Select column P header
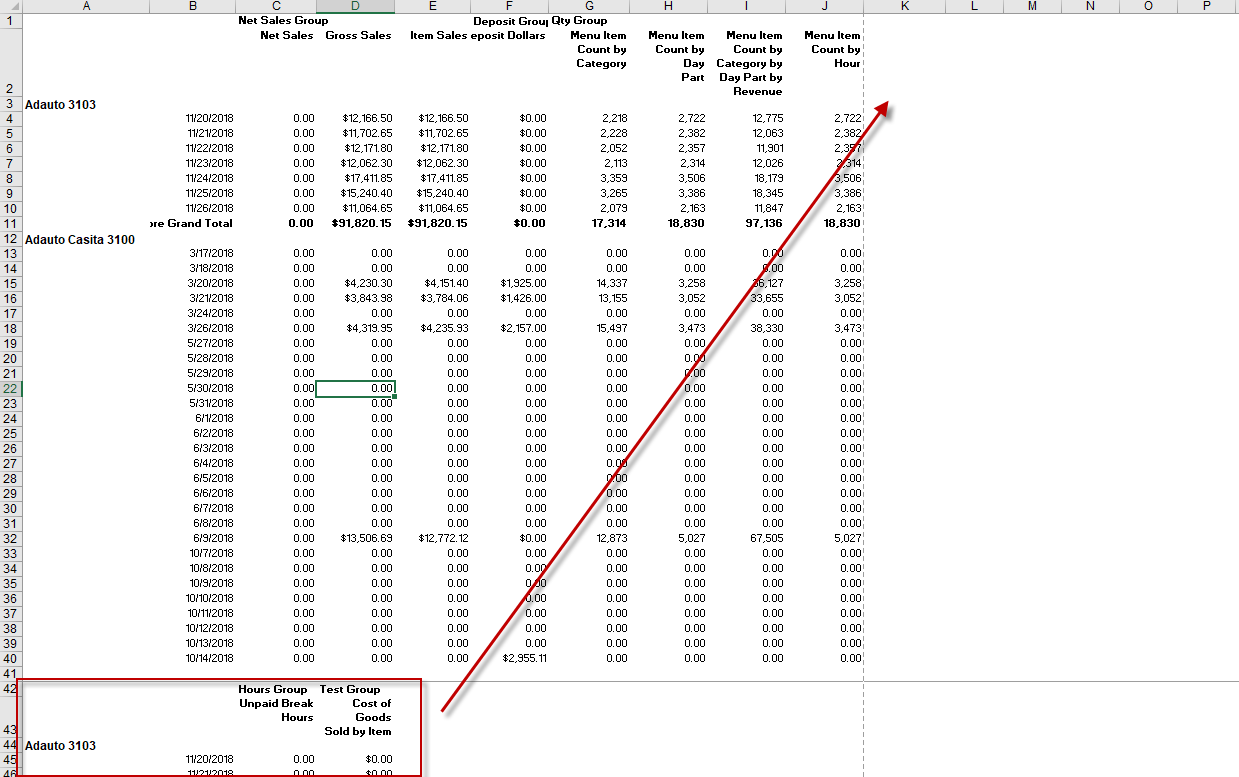The width and height of the screenshot is (1239, 777). 1207,6
